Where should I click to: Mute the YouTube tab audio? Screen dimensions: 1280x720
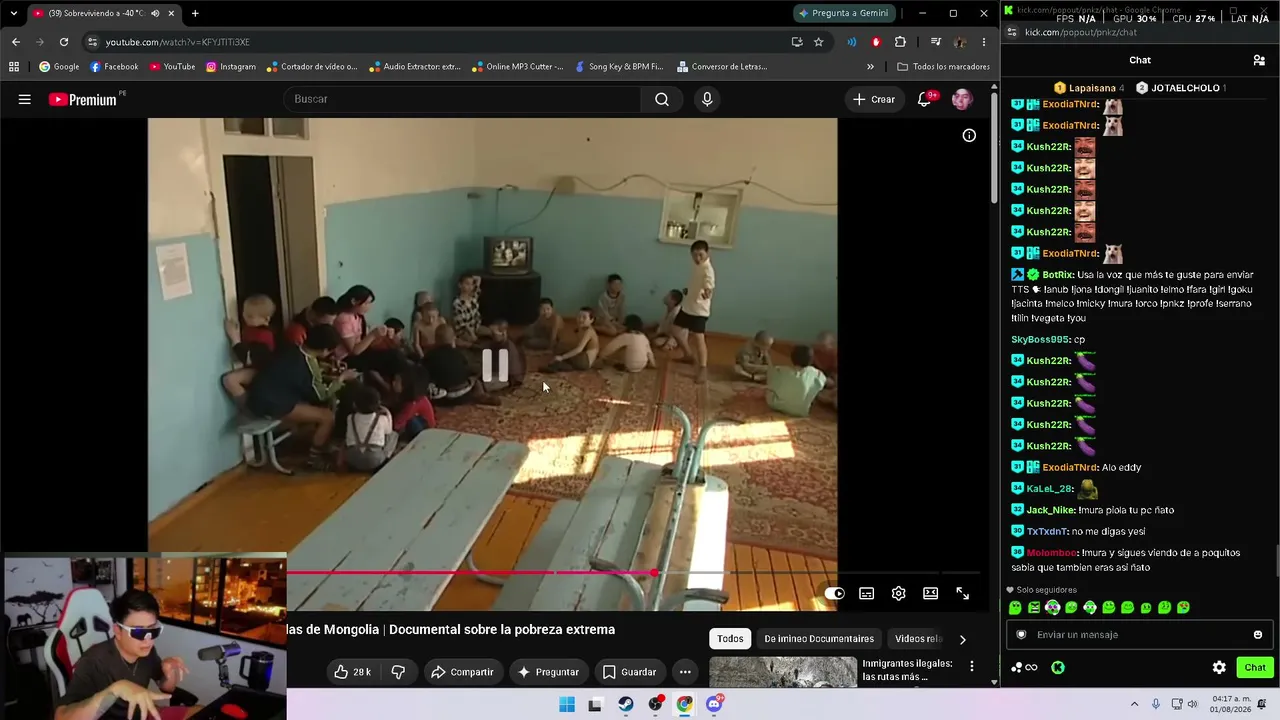coord(155,13)
